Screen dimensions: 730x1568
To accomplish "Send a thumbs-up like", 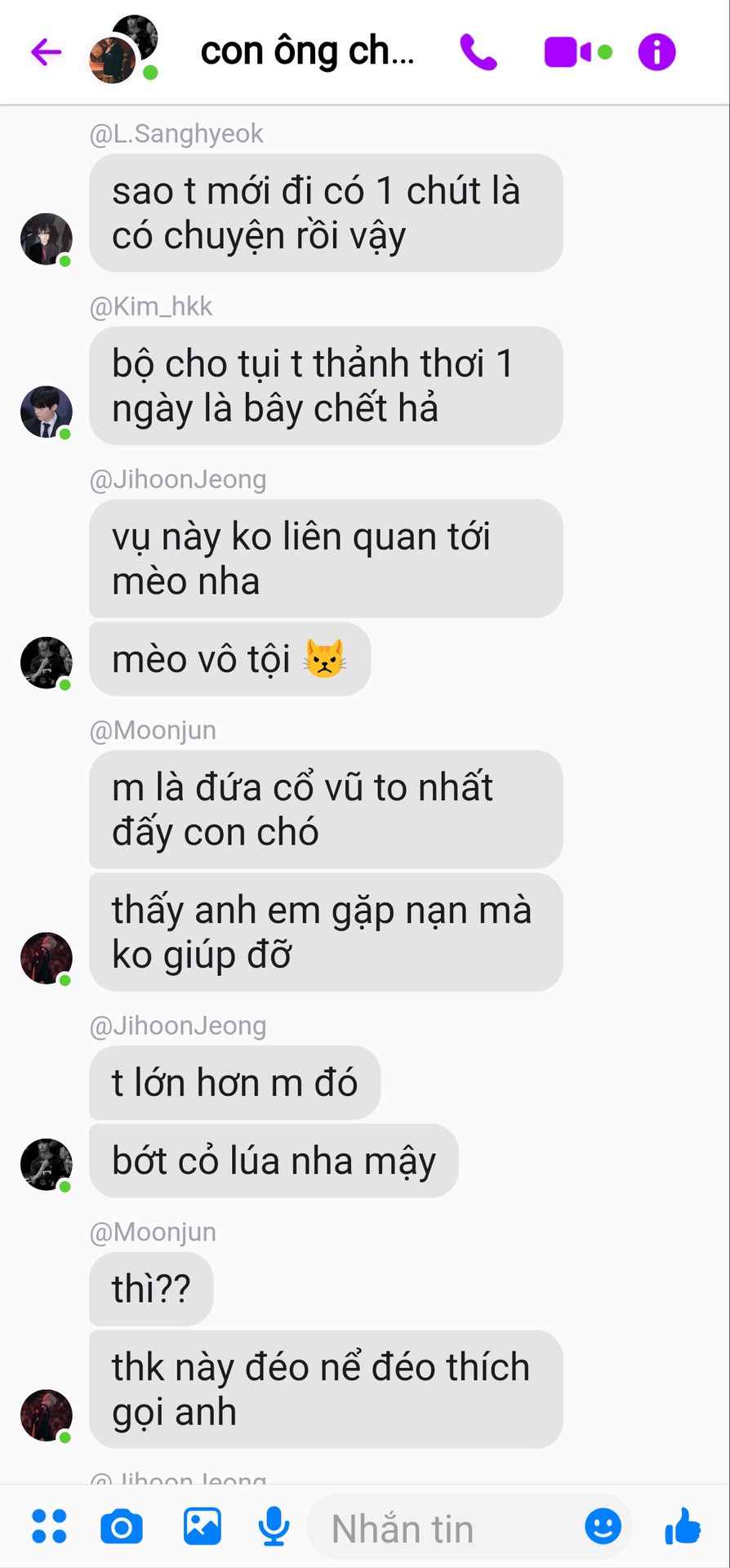I will pos(683,1526).
